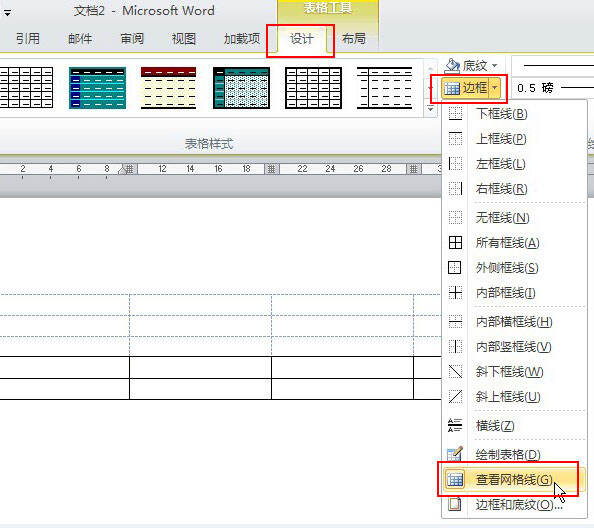Select 内部竖框线(V)
The height and width of the screenshot is (528, 594).
[514, 347]
